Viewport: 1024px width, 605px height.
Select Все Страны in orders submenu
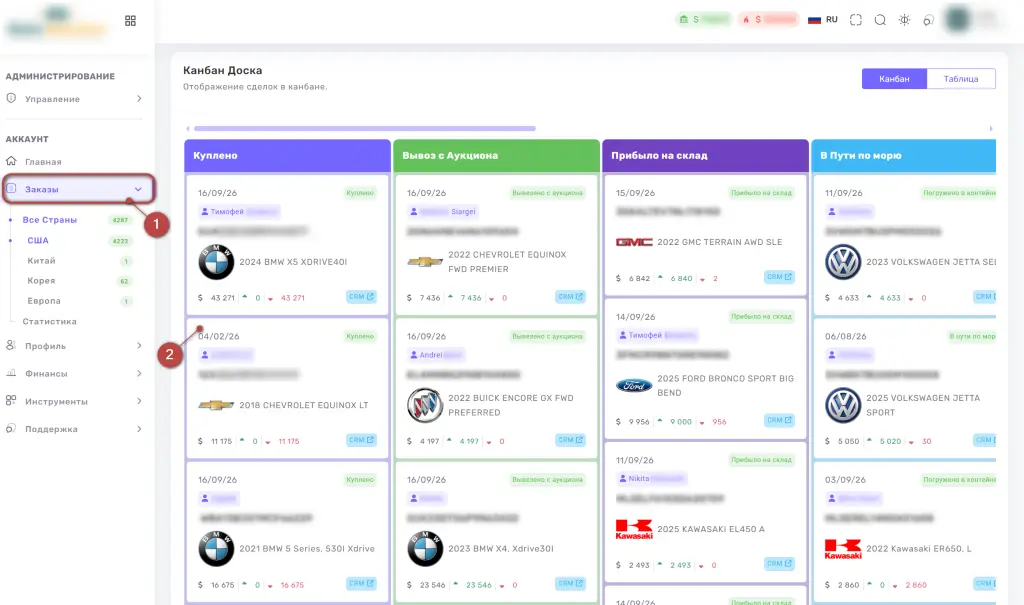tap(50, 220)
